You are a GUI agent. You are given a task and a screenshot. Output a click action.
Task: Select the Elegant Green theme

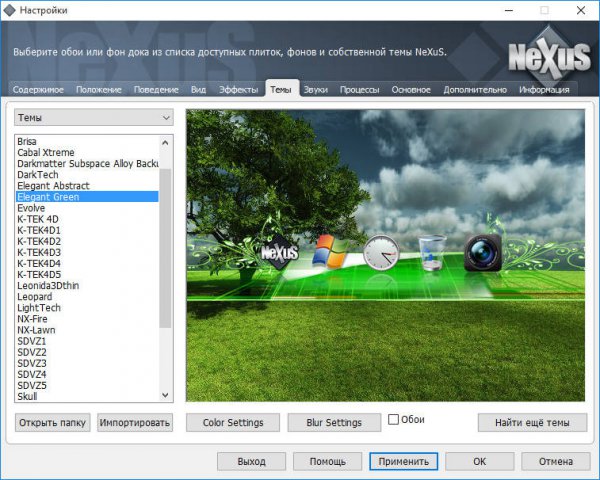tap(87, 197)
